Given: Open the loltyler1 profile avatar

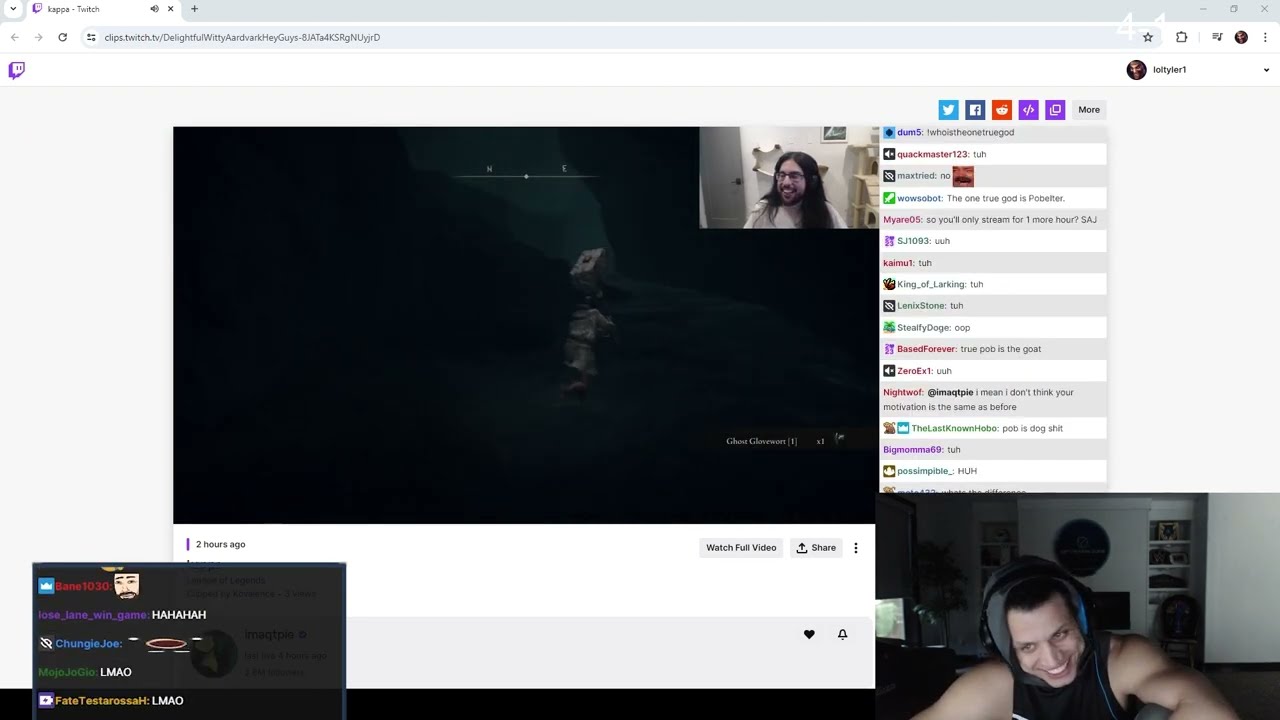Looking at the screenshot, I should [x=1136, y=70].
